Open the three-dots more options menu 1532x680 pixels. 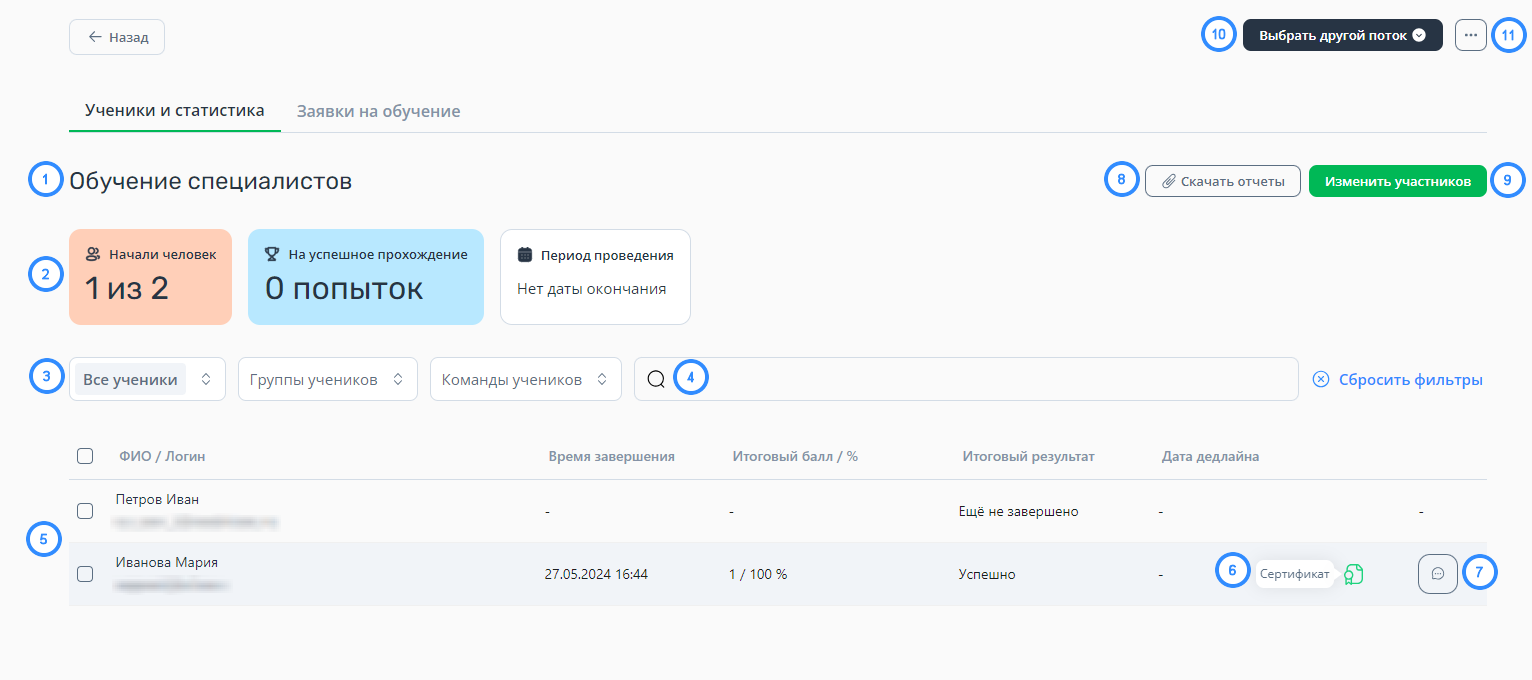coord(1470,35)
